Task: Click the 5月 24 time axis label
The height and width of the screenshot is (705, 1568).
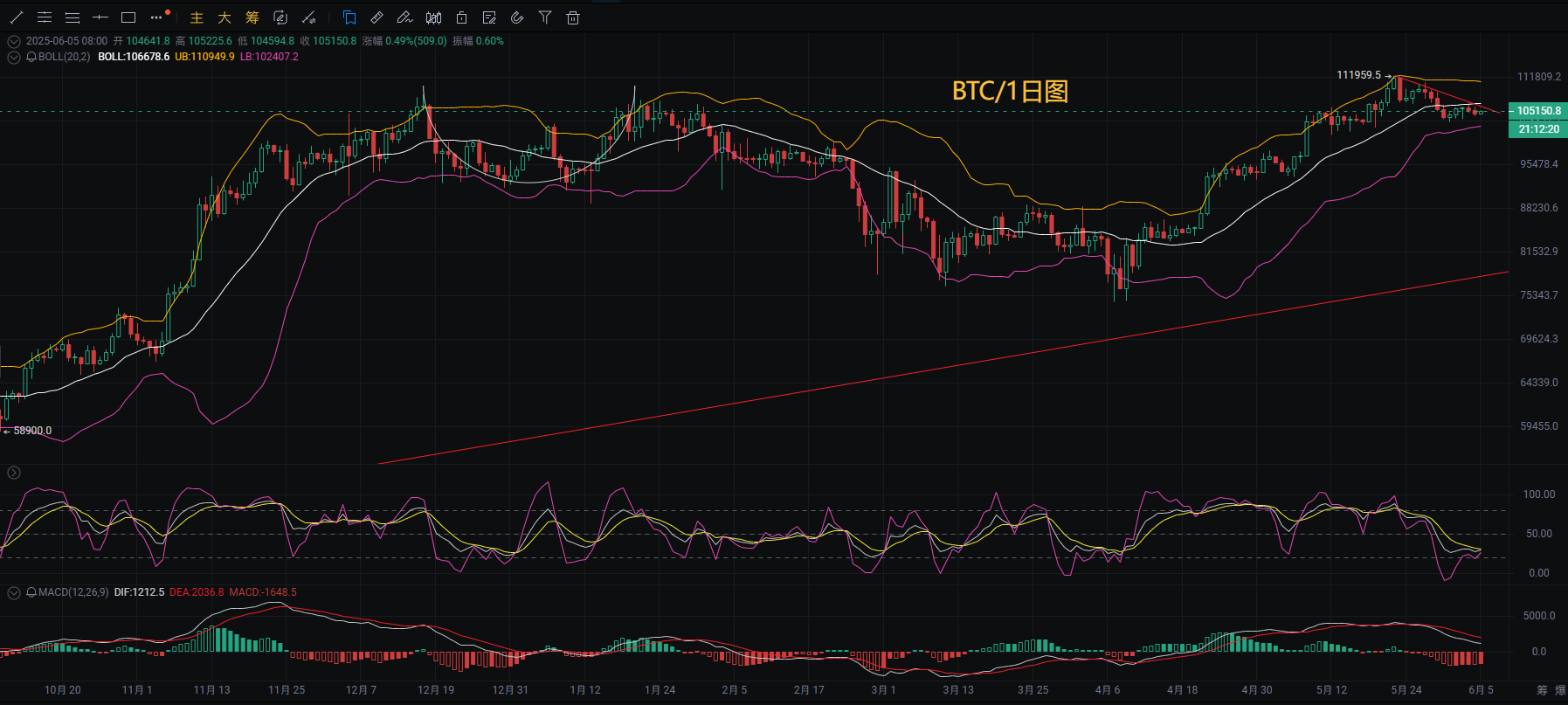Action: [x=1406, y=690]
